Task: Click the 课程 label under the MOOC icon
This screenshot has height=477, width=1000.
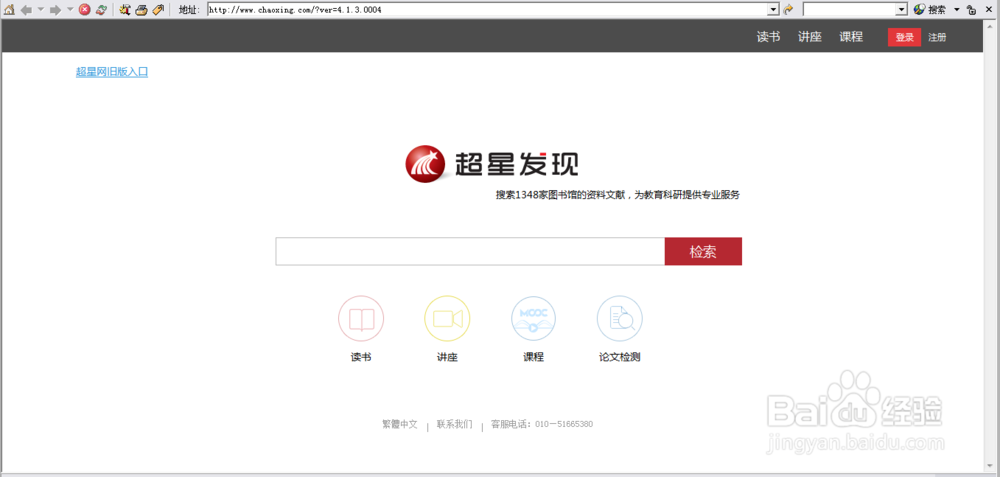Action: (534, 357)
